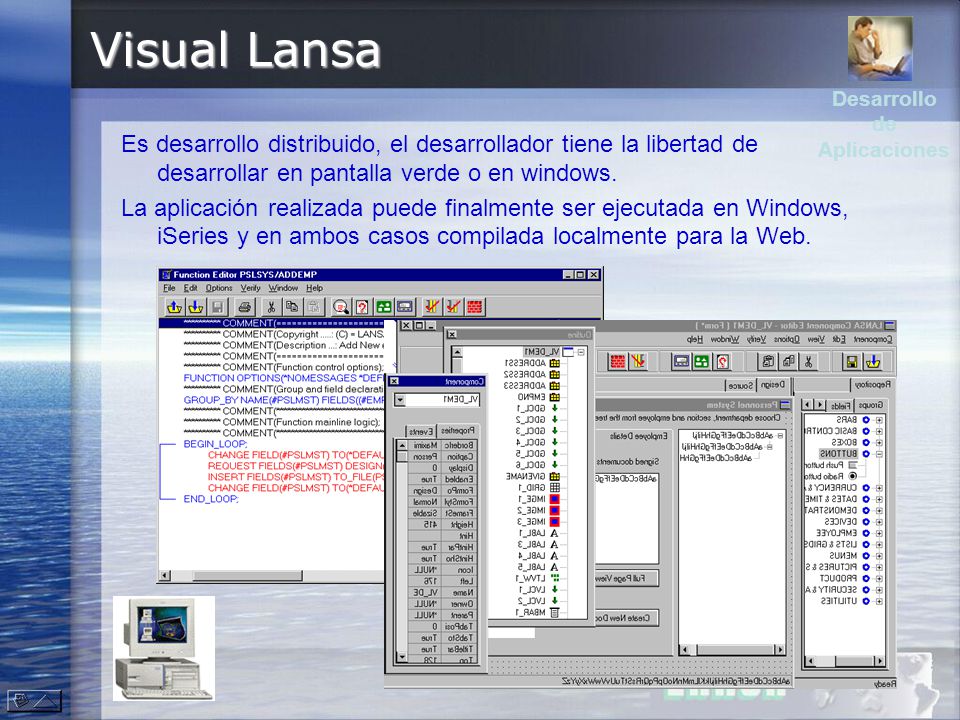The image size is (960, 720).
Task: Click the screen display icon in Function Editor toolbar
Action: point(405,307)
